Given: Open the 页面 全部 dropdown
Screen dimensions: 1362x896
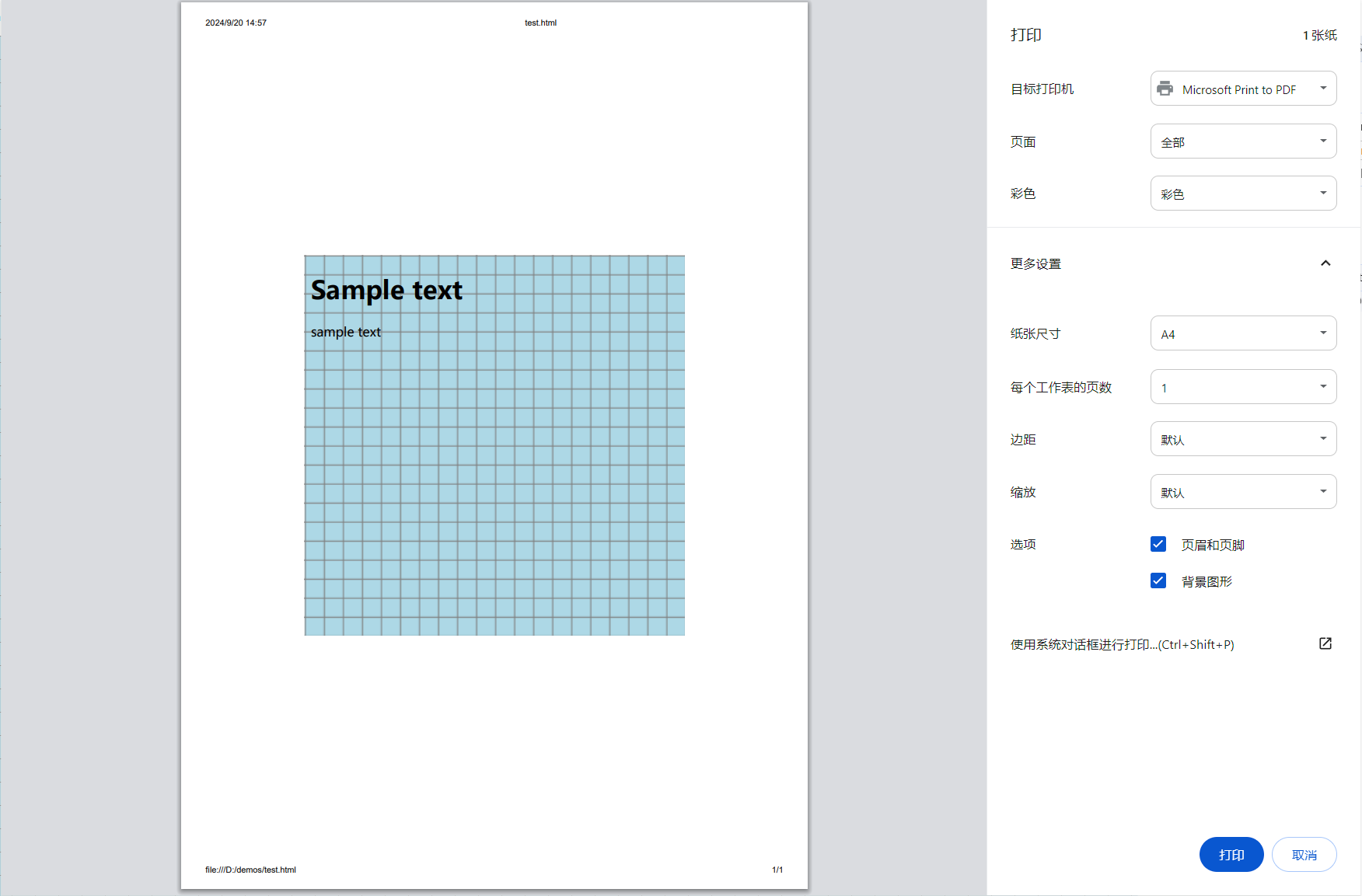Looking at the screenshot, I should (1243, 141).
